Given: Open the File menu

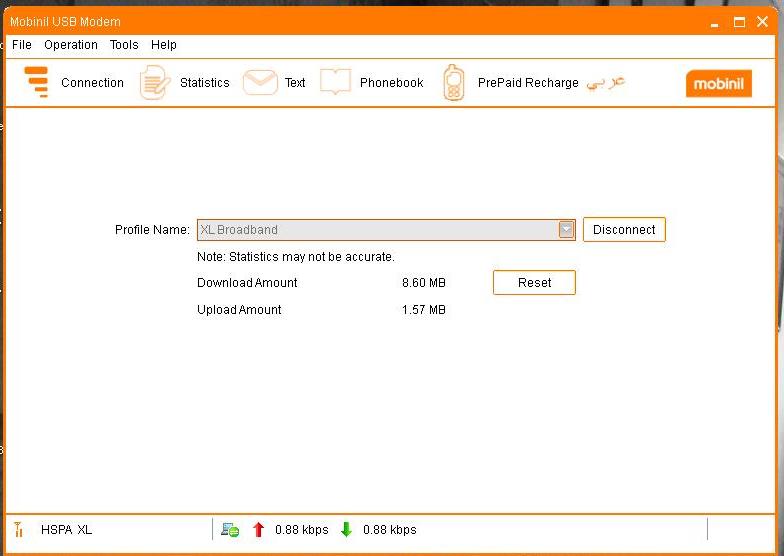Looking at the screenshot, I should click(x=22, y=45).
